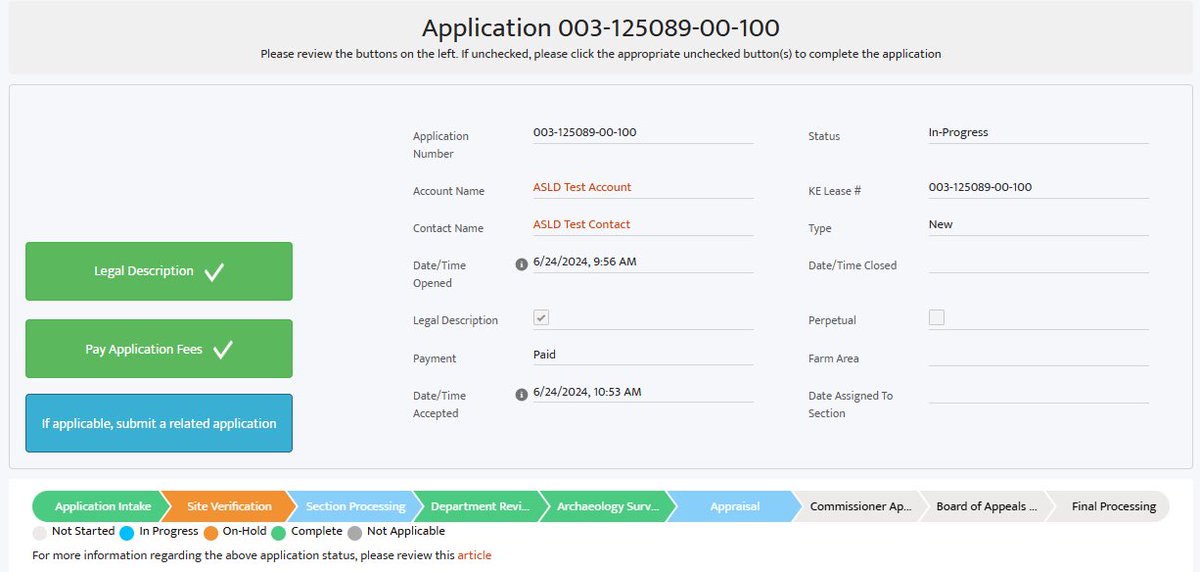Click the On-Hold orange legend dot
Viewport: 1200px width, 572px height.
210,533
